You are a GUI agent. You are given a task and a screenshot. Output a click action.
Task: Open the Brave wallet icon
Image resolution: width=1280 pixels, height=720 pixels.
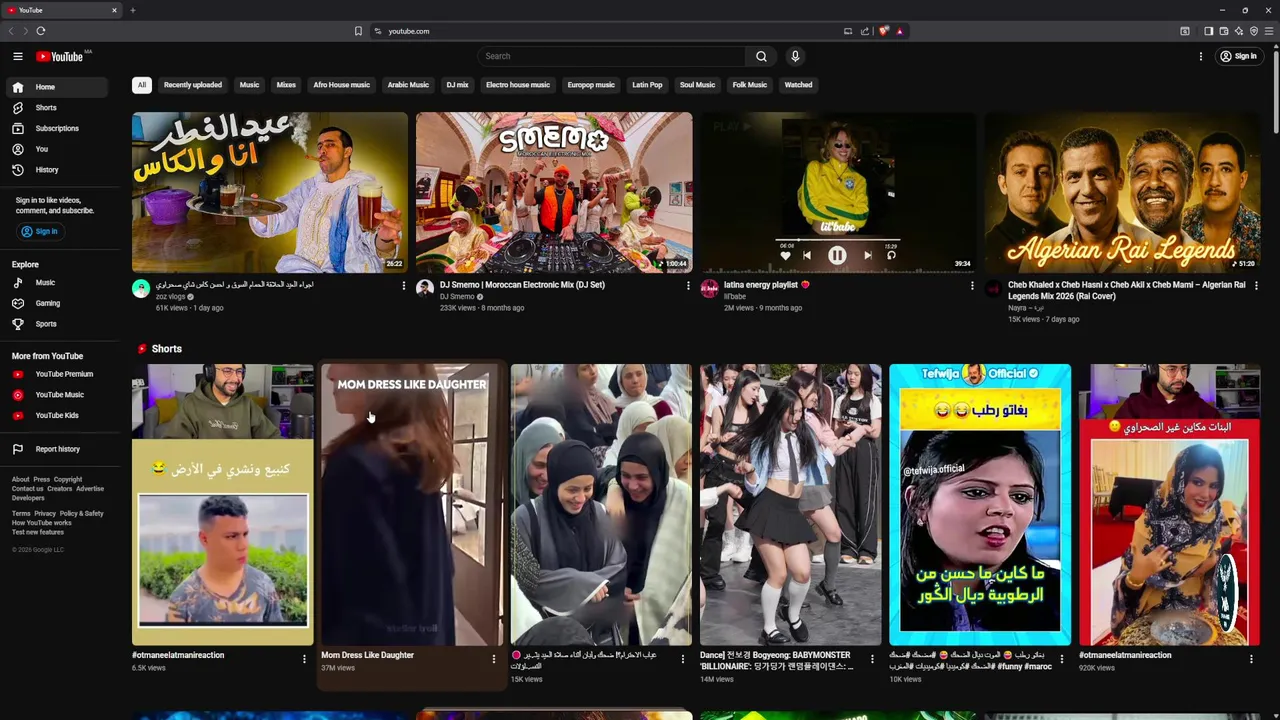tap(1223, 31)
